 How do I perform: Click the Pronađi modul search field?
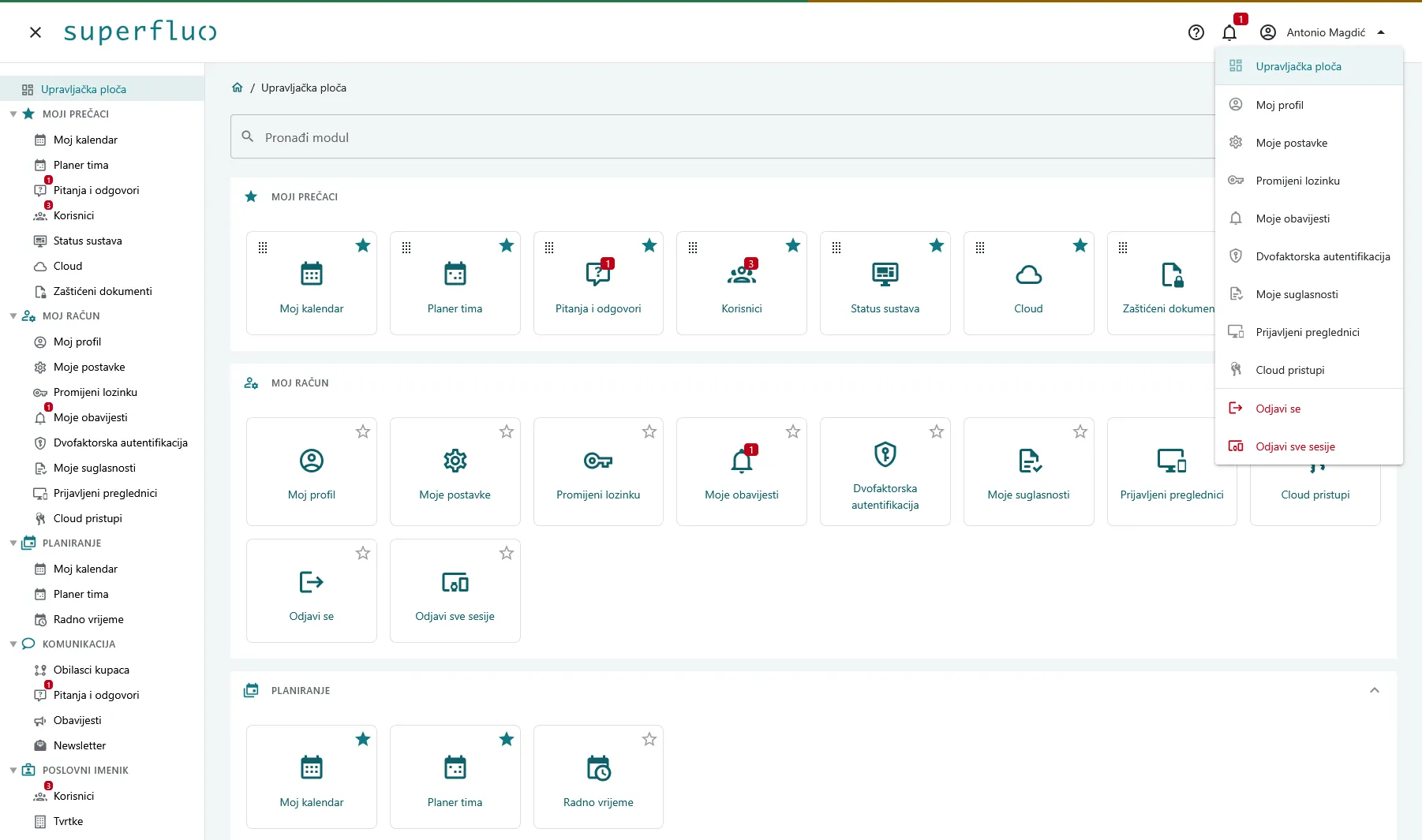(722, 137)
